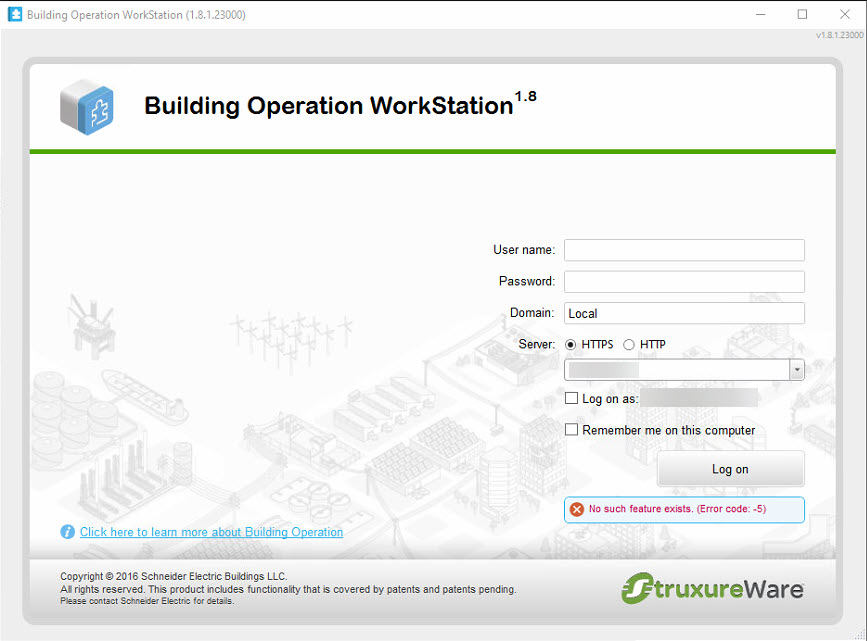867x641 pixels.
Task: Open learn more about Building Operation link
Action: 211,532
